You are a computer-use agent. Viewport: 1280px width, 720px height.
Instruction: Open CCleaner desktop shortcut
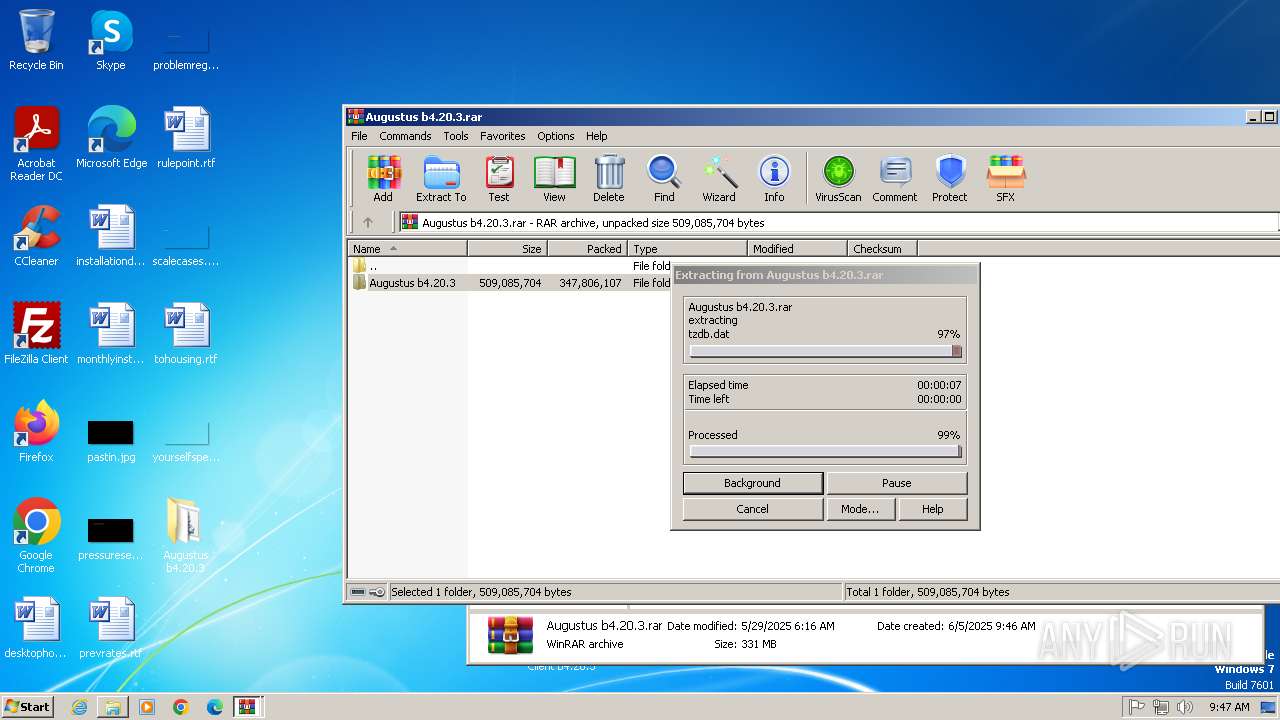(x=36, y=236)
